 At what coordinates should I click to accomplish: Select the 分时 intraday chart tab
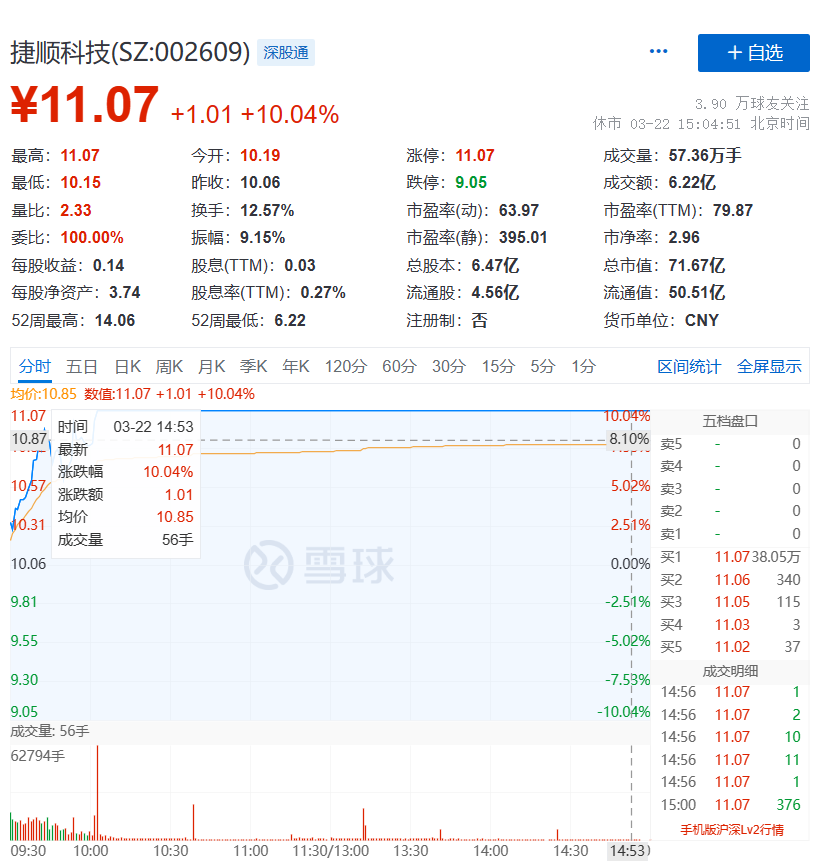tap(34, 366)
